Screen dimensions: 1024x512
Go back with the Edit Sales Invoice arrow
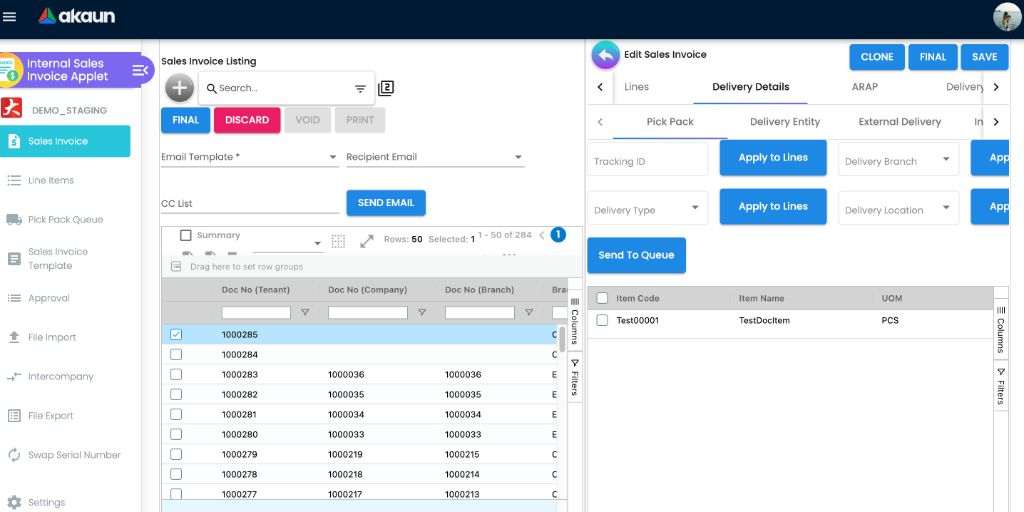click(x=606, y=56)
